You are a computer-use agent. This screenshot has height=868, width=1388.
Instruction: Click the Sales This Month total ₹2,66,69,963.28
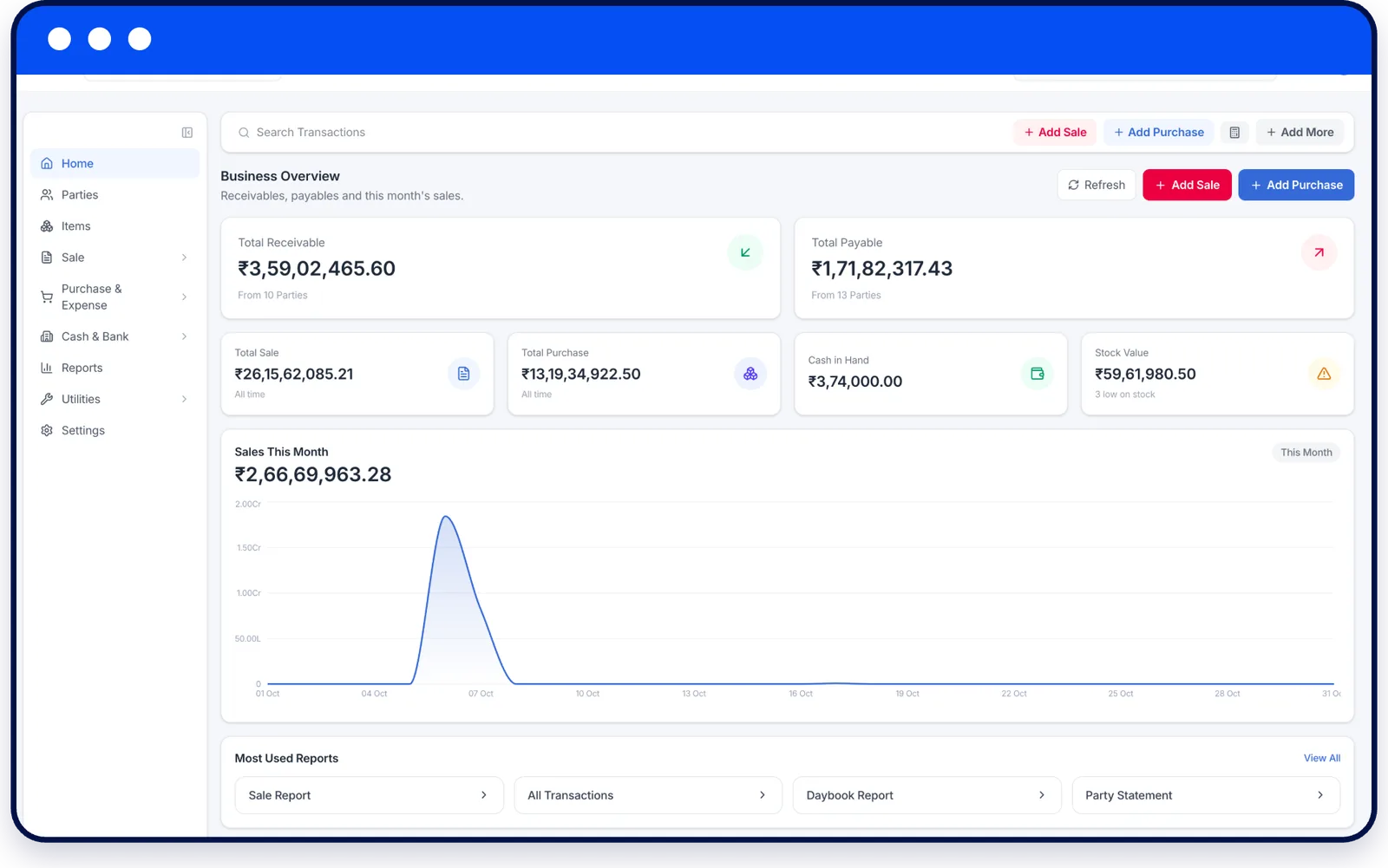(313, 475)
